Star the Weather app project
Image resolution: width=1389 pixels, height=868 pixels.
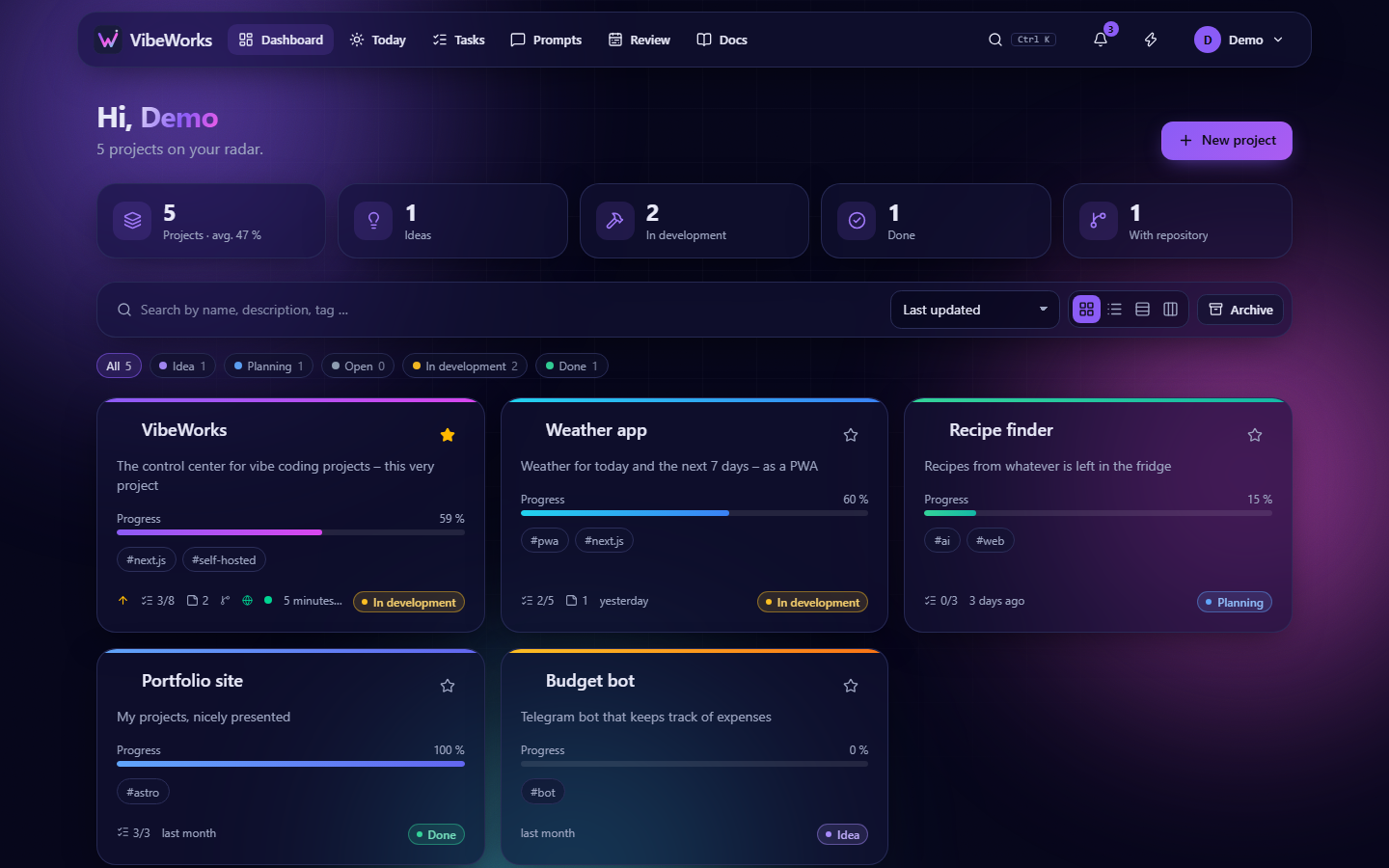(x=851, y=435)
